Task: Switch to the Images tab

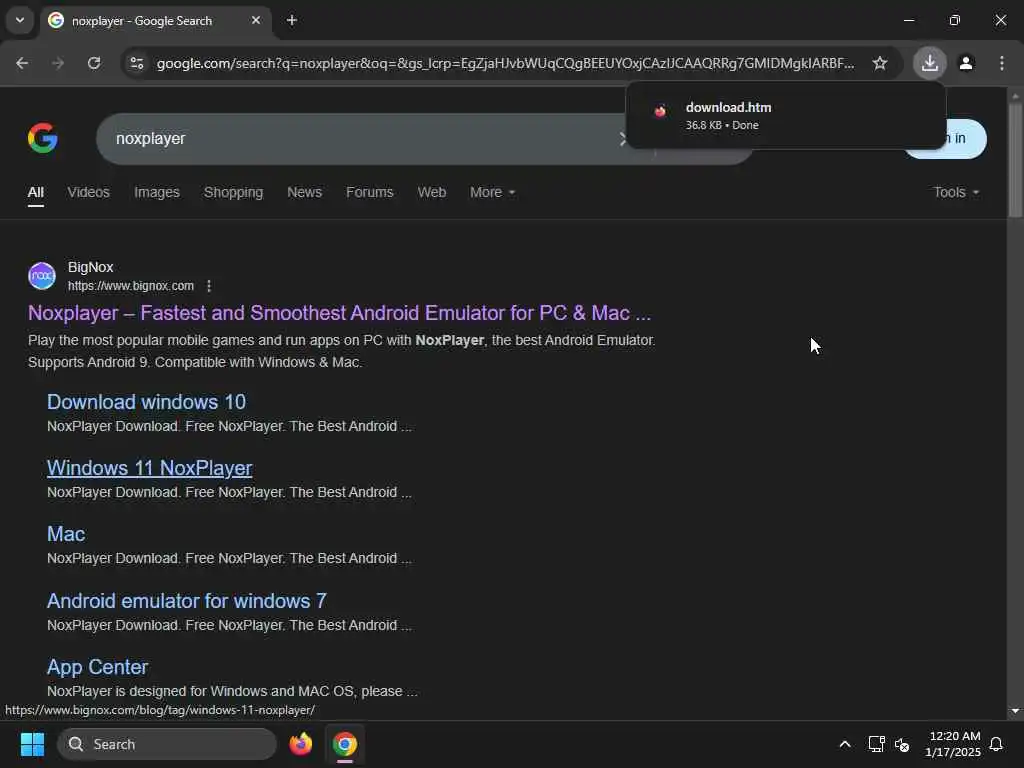Action: point(157,192)
